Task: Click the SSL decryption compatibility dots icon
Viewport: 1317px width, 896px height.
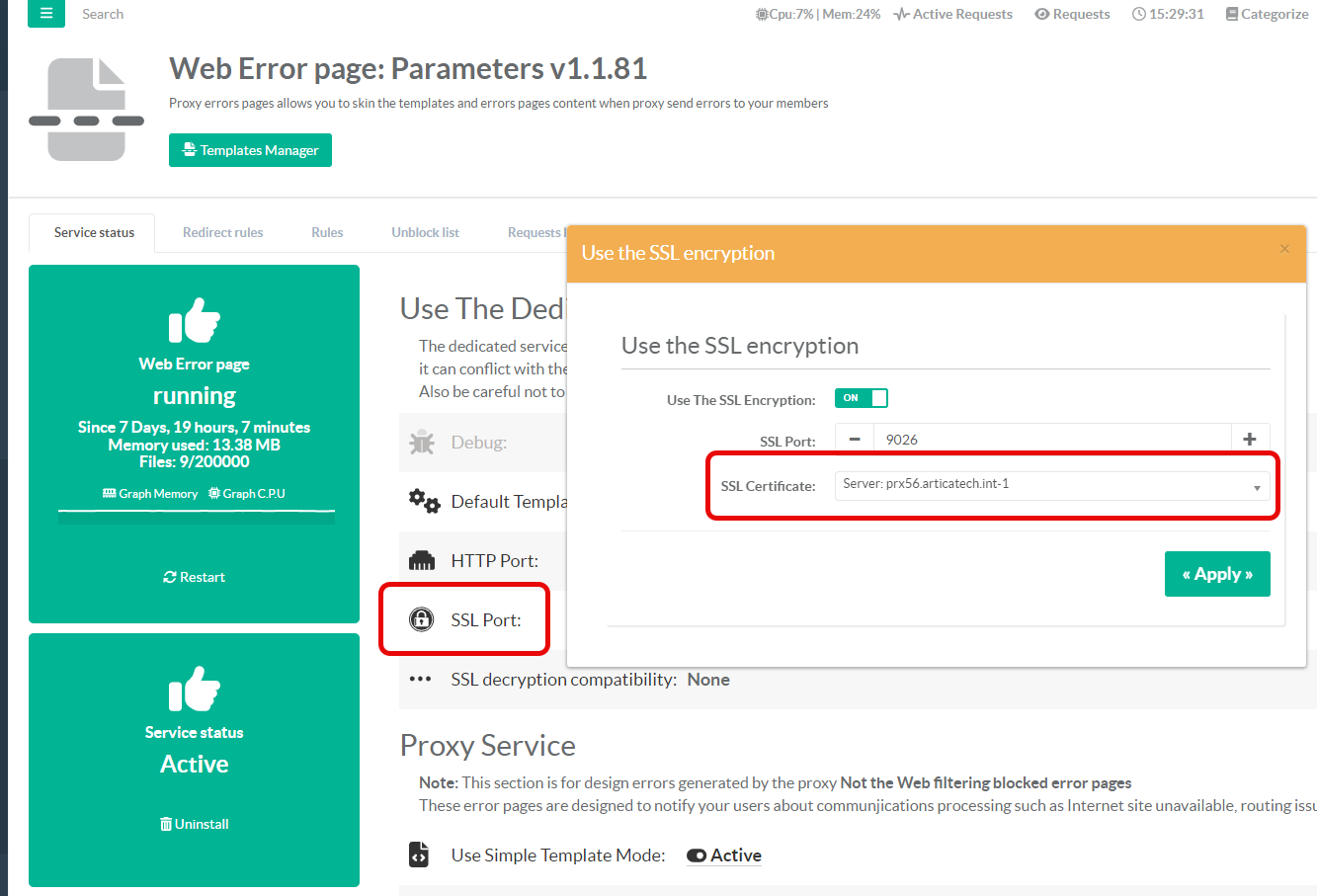Action: pos(420,680)
